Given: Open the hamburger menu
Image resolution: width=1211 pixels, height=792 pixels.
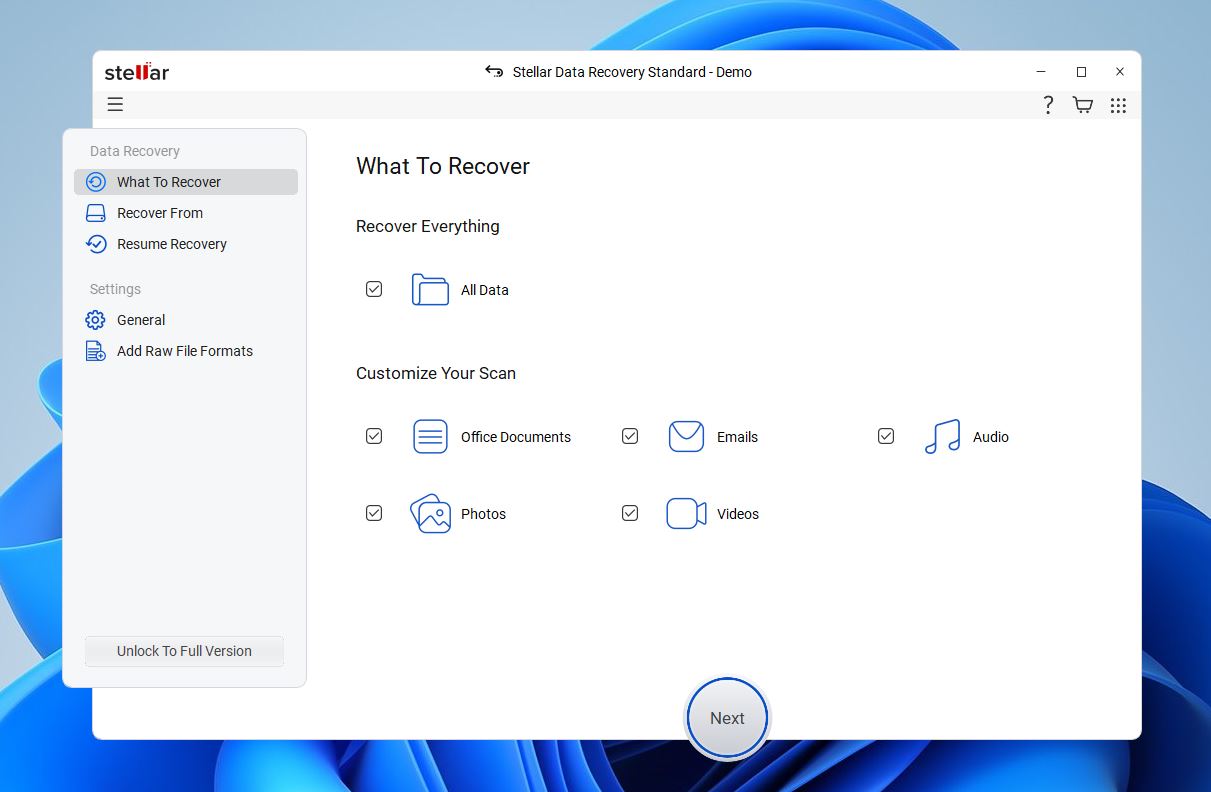Looking at the screenshot, I should [115, 104].
